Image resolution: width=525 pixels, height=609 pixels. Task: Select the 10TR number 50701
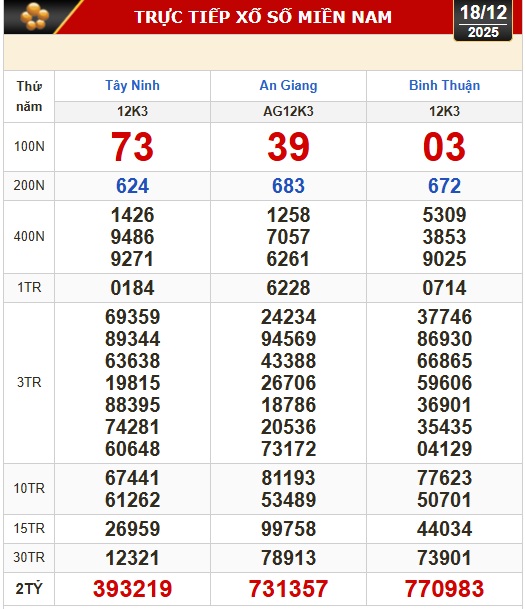[x=445, y=500]
